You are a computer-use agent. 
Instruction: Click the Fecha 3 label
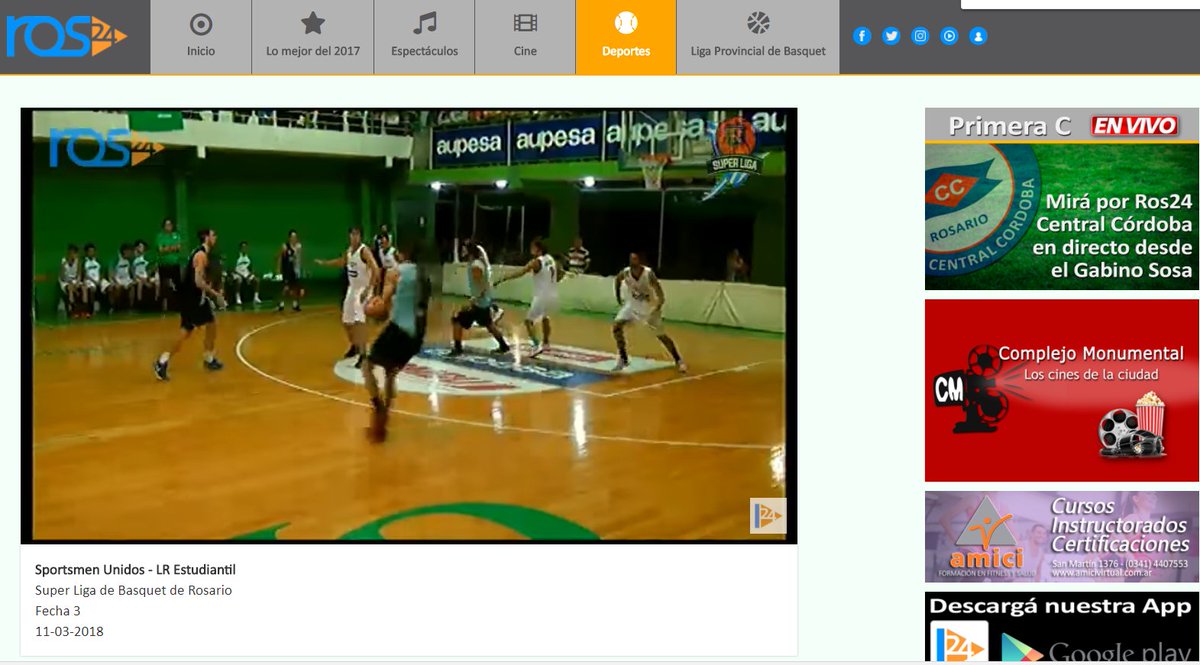[57, 611]
